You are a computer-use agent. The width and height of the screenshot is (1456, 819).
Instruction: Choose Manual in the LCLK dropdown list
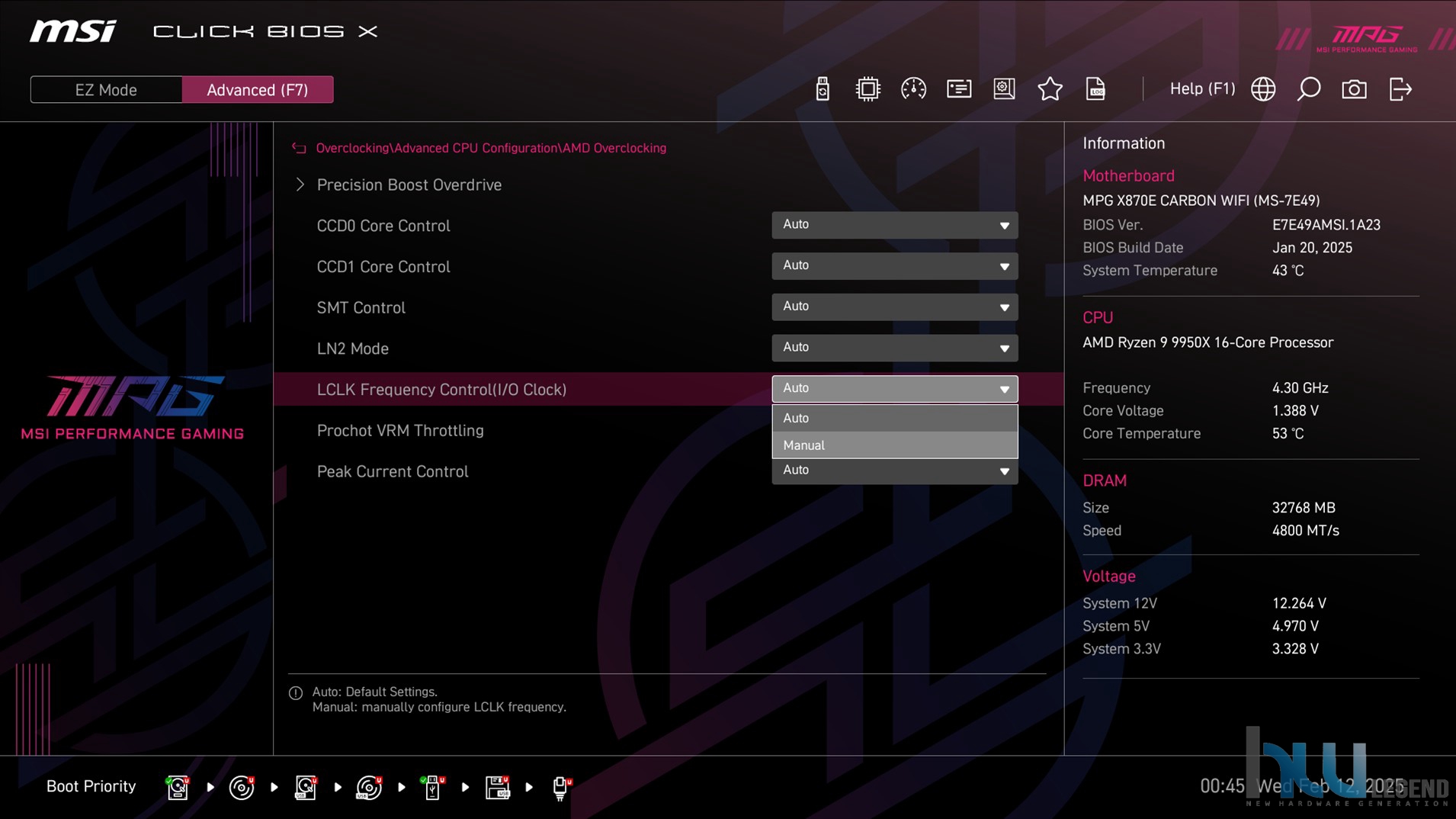pos(894,445)
